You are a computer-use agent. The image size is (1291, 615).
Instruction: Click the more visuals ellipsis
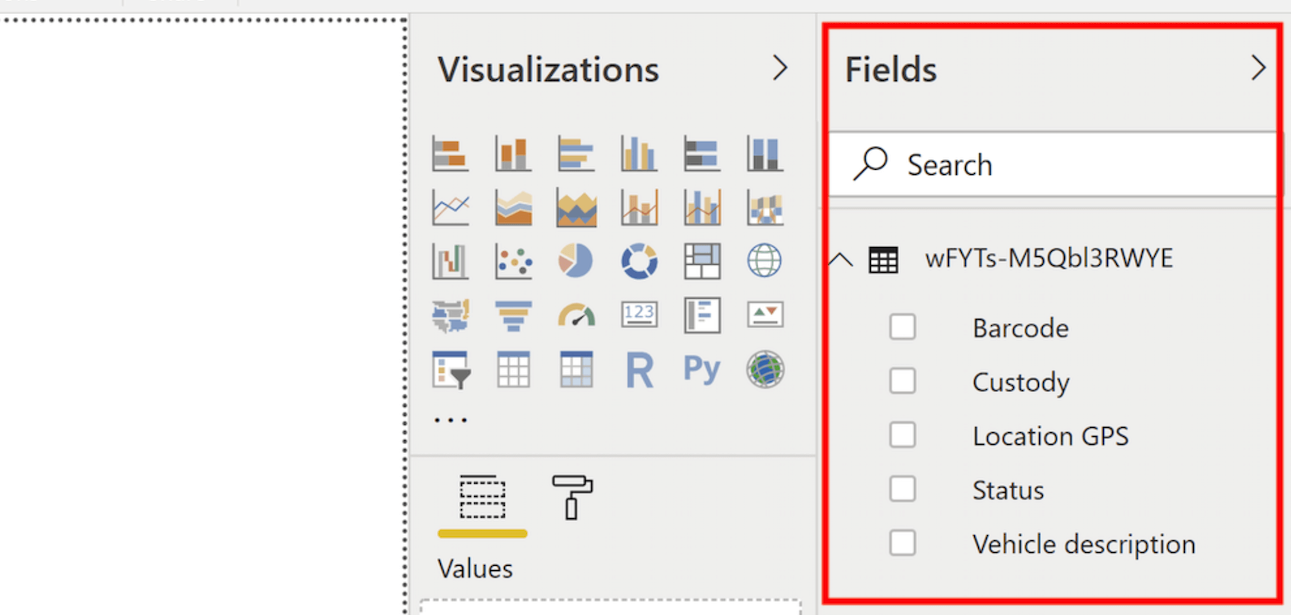[451, 420]
